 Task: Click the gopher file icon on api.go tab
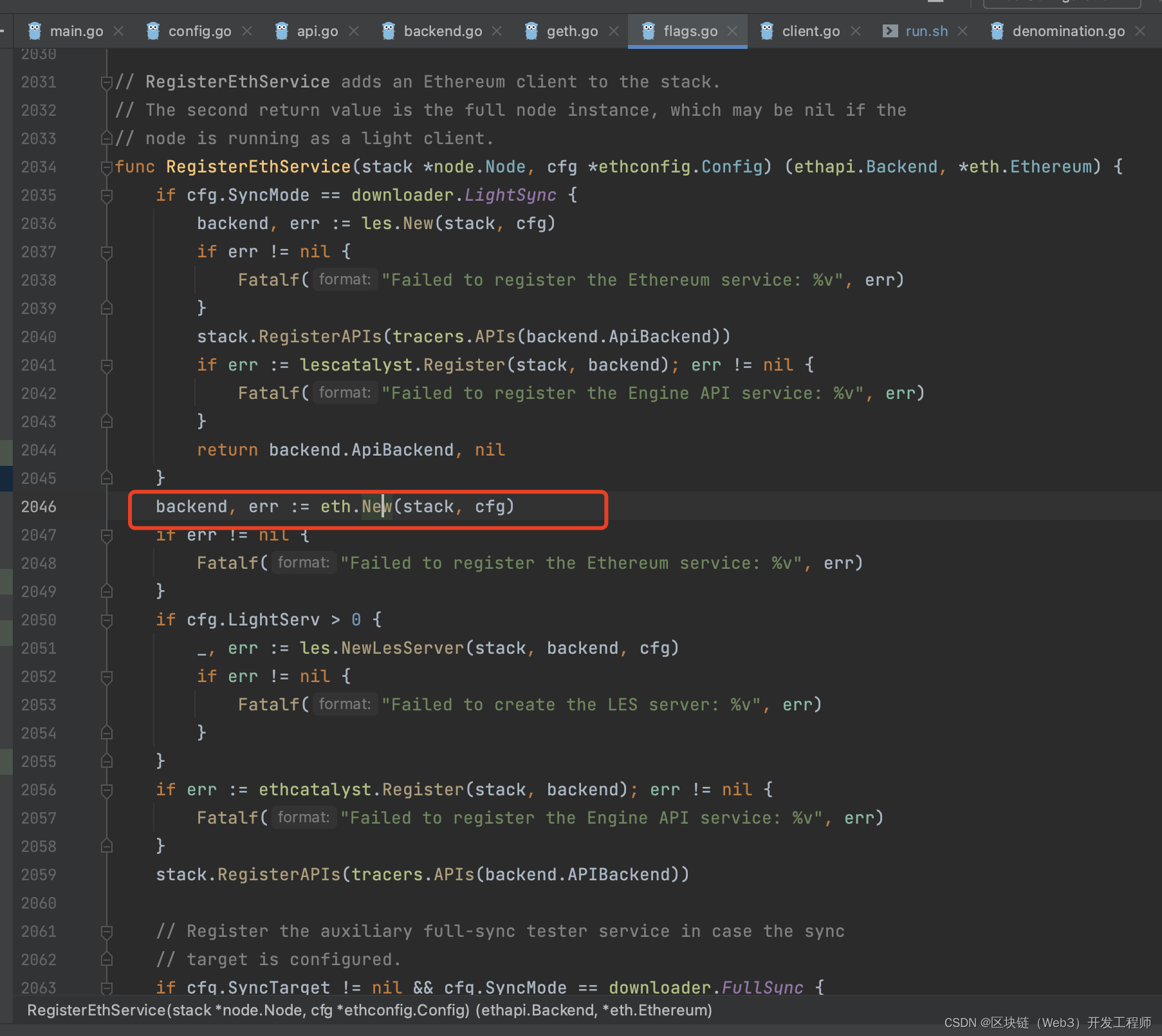(282, 31)
